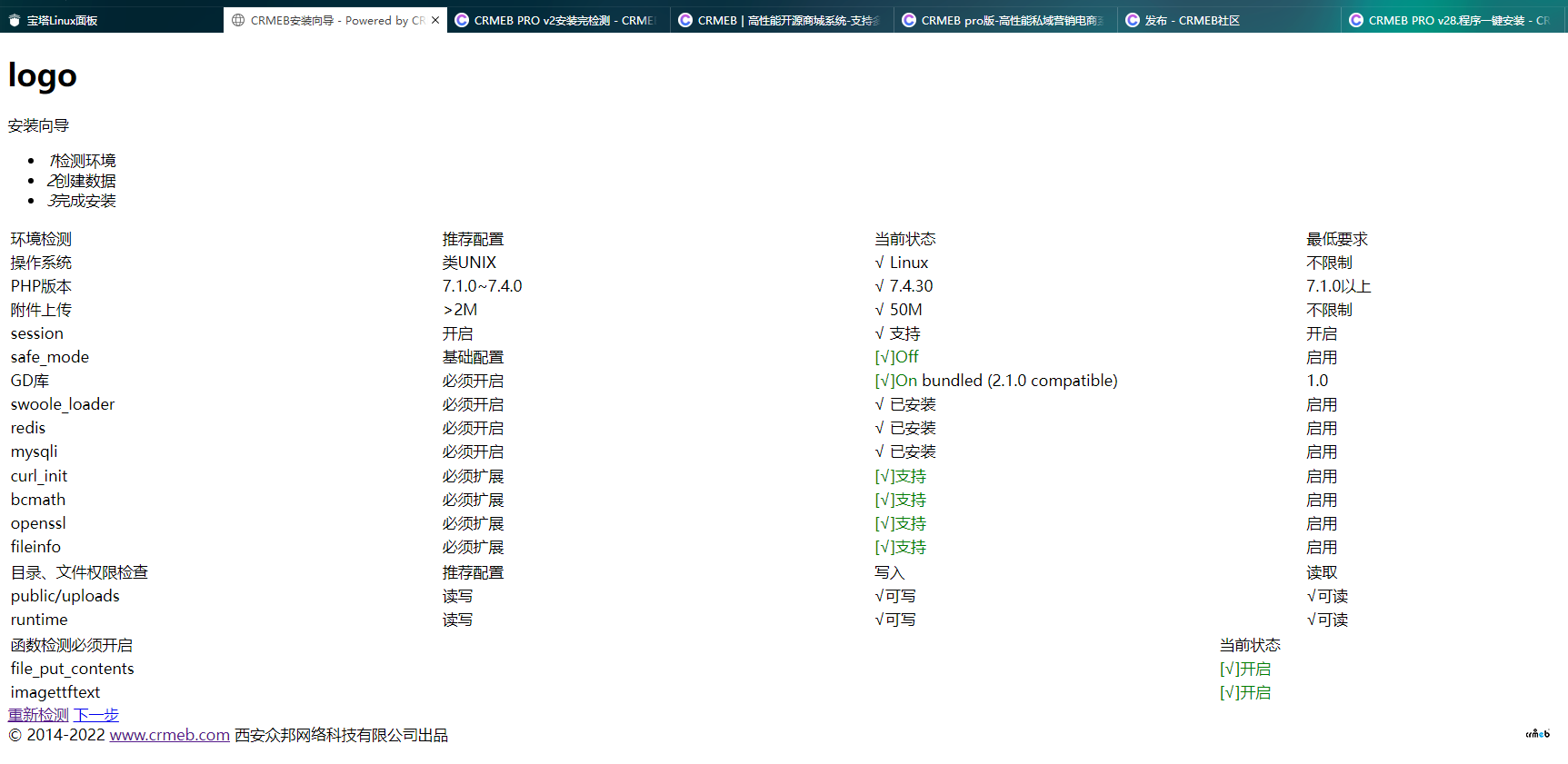The image size is (1568, 764).
Task: Open CRMEB PRO v28程序一键安装 tab
Action: point(1453,20)
